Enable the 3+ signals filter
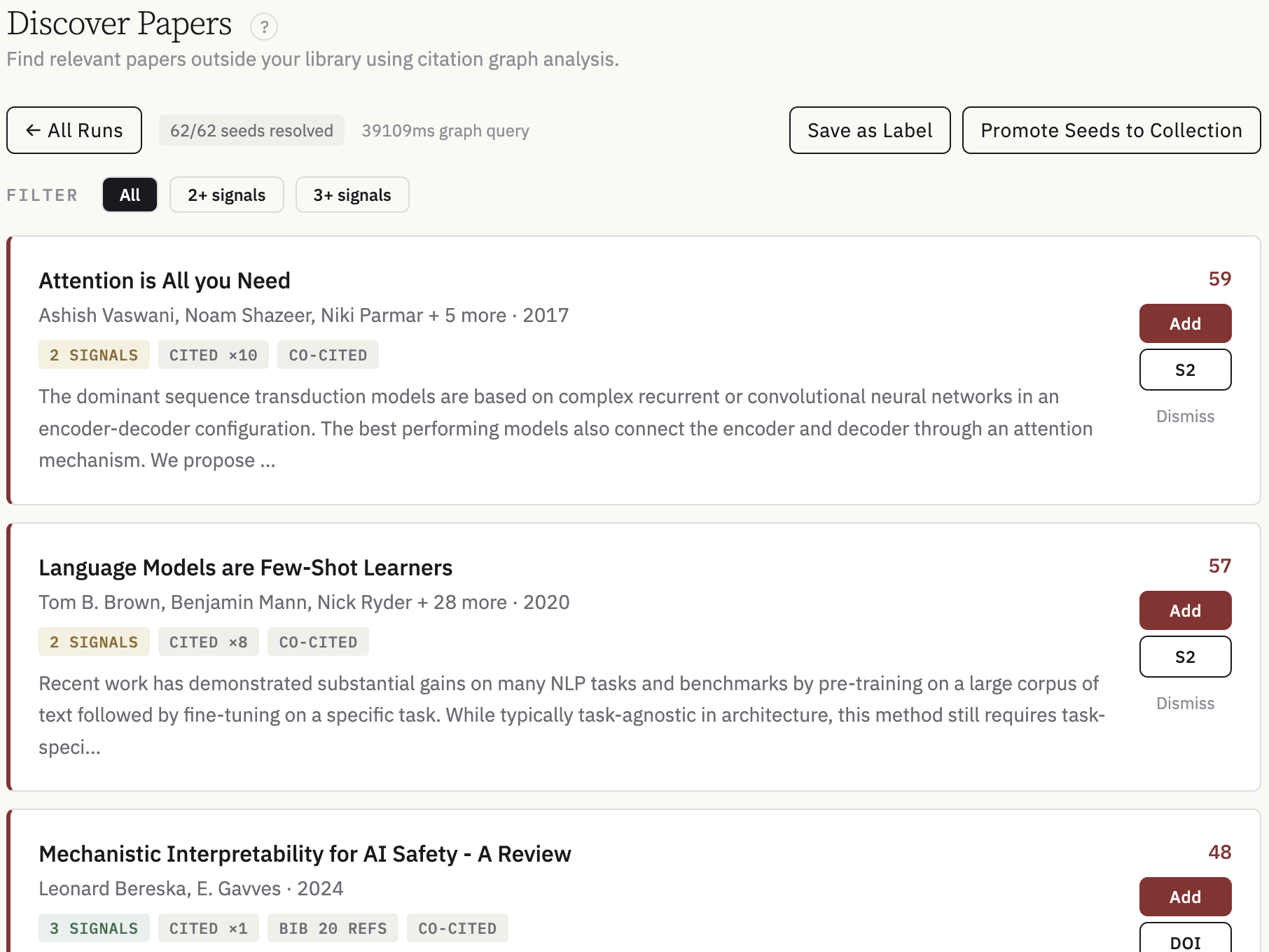The height and width of the screenshot is (952, 1269). (352, 195)
